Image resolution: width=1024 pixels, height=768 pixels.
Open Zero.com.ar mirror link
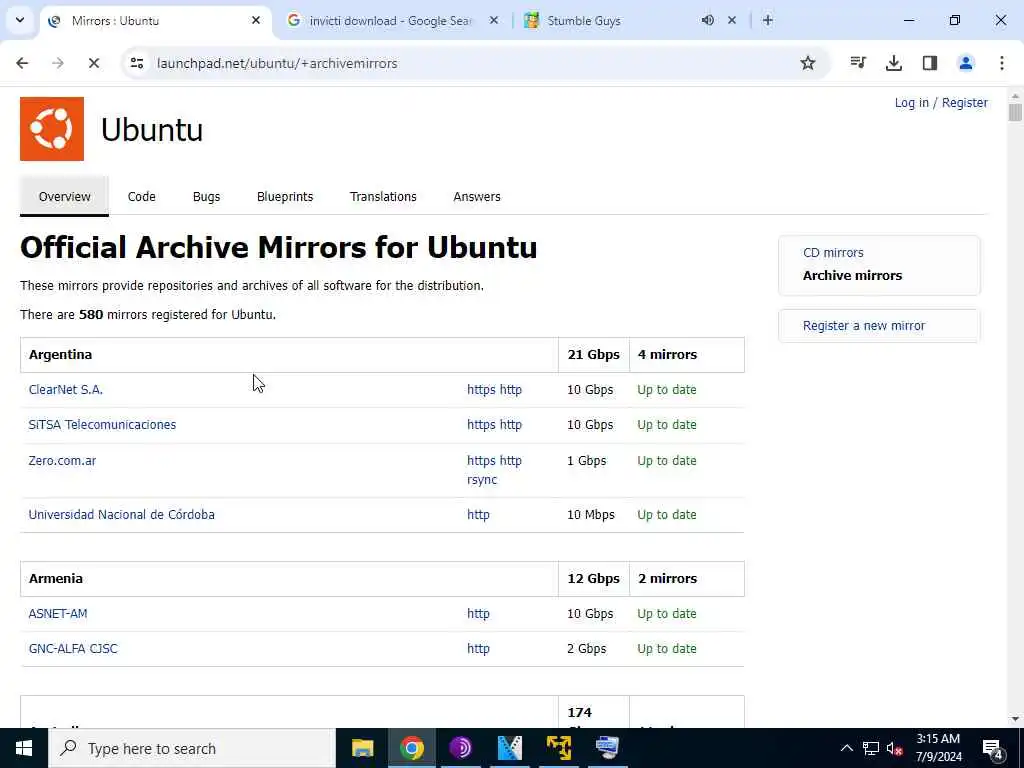63,461
